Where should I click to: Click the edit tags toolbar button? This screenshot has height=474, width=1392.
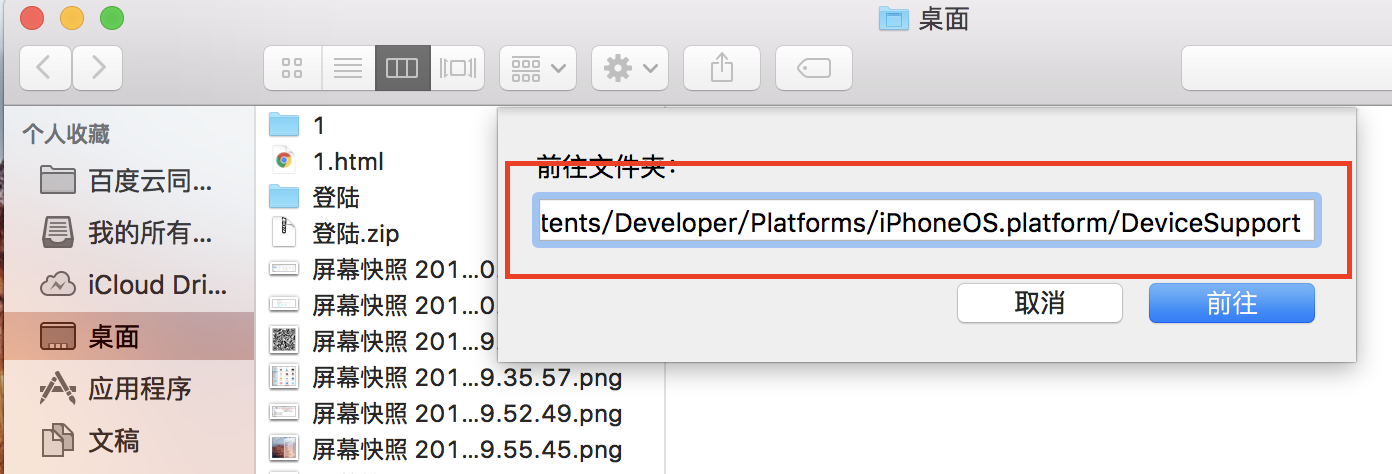[x=814, y=68]
